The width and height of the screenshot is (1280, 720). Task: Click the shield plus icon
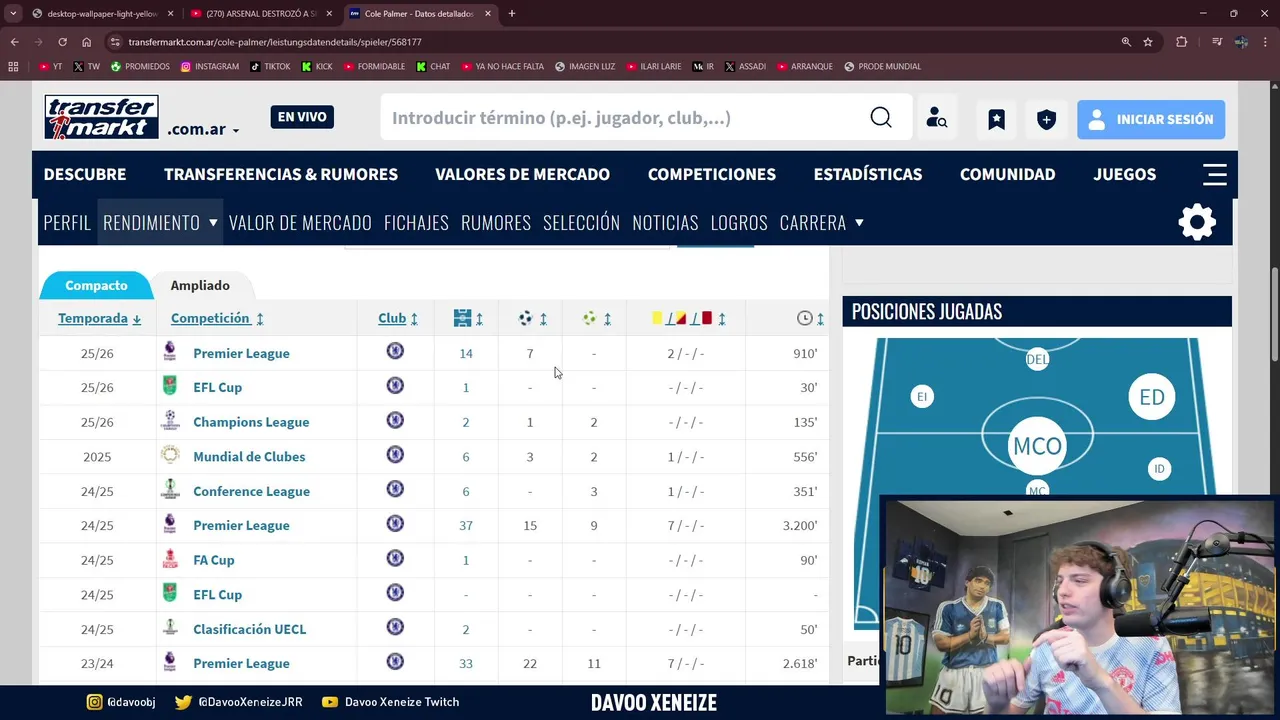(x=1046, y=119)
